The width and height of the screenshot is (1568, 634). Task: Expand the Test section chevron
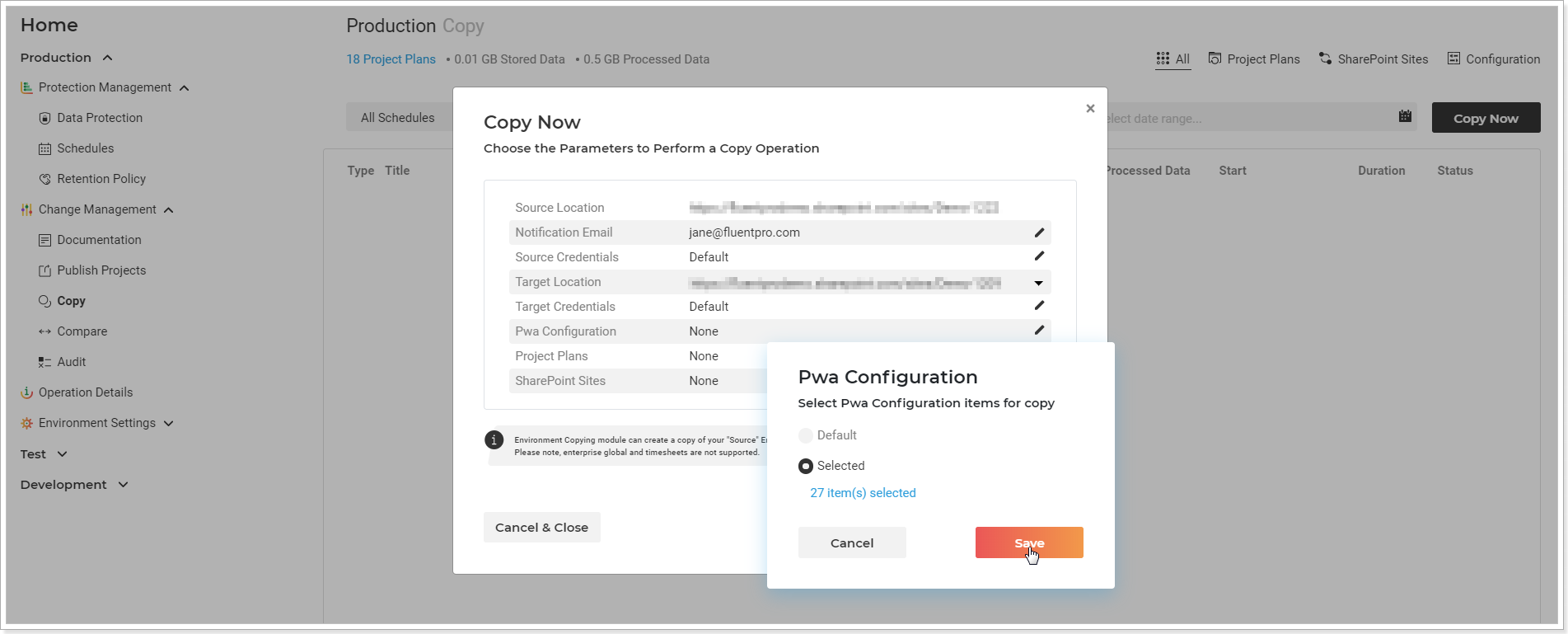(62, 454)
